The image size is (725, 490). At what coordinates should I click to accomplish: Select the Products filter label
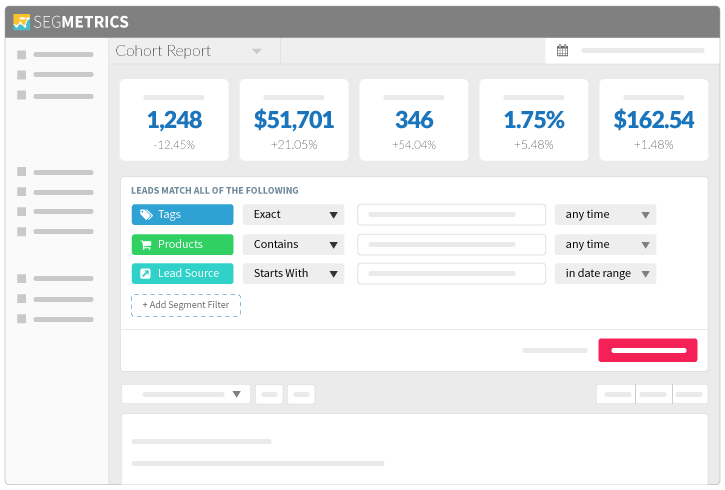tap(182, 244)
